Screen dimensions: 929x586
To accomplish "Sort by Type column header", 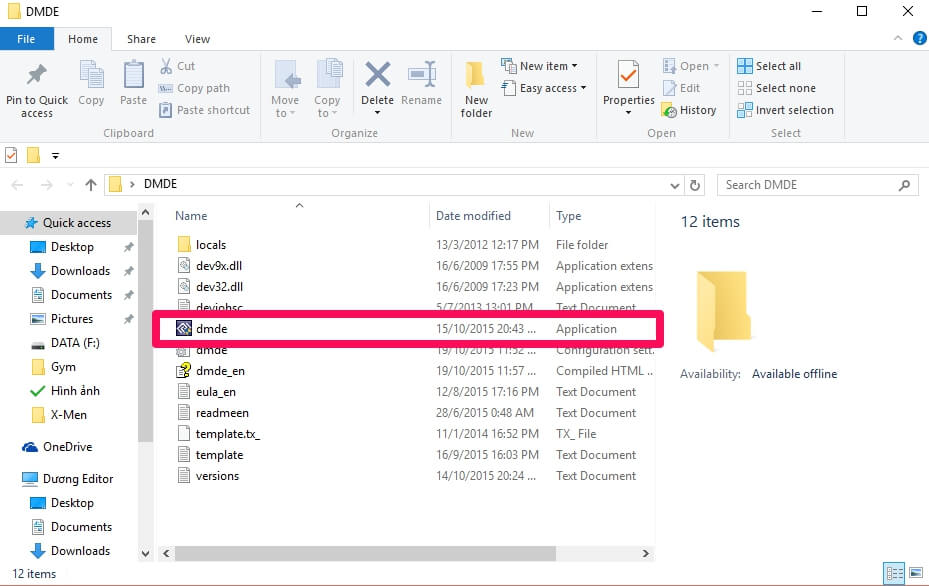I will click(568, 216).
